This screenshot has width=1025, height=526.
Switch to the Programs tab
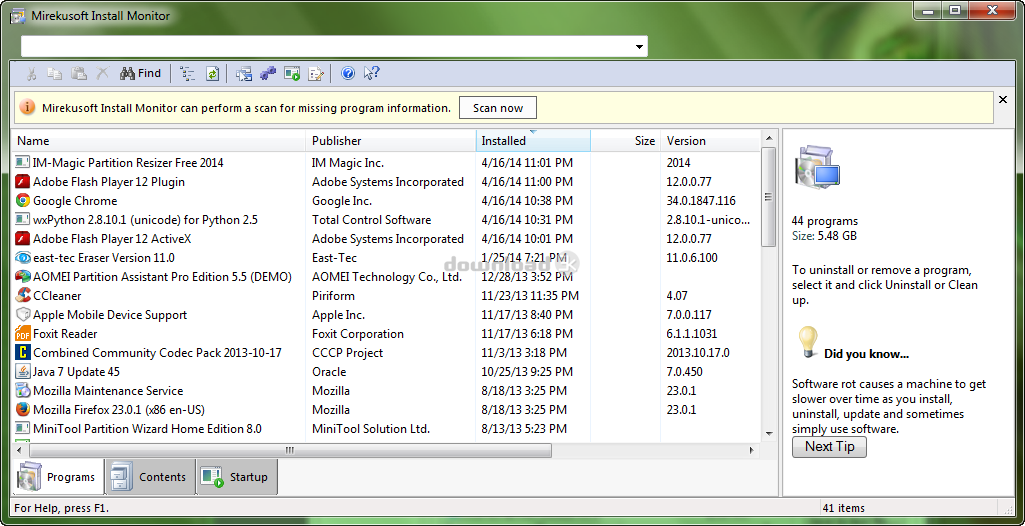(x=58, y=477)
